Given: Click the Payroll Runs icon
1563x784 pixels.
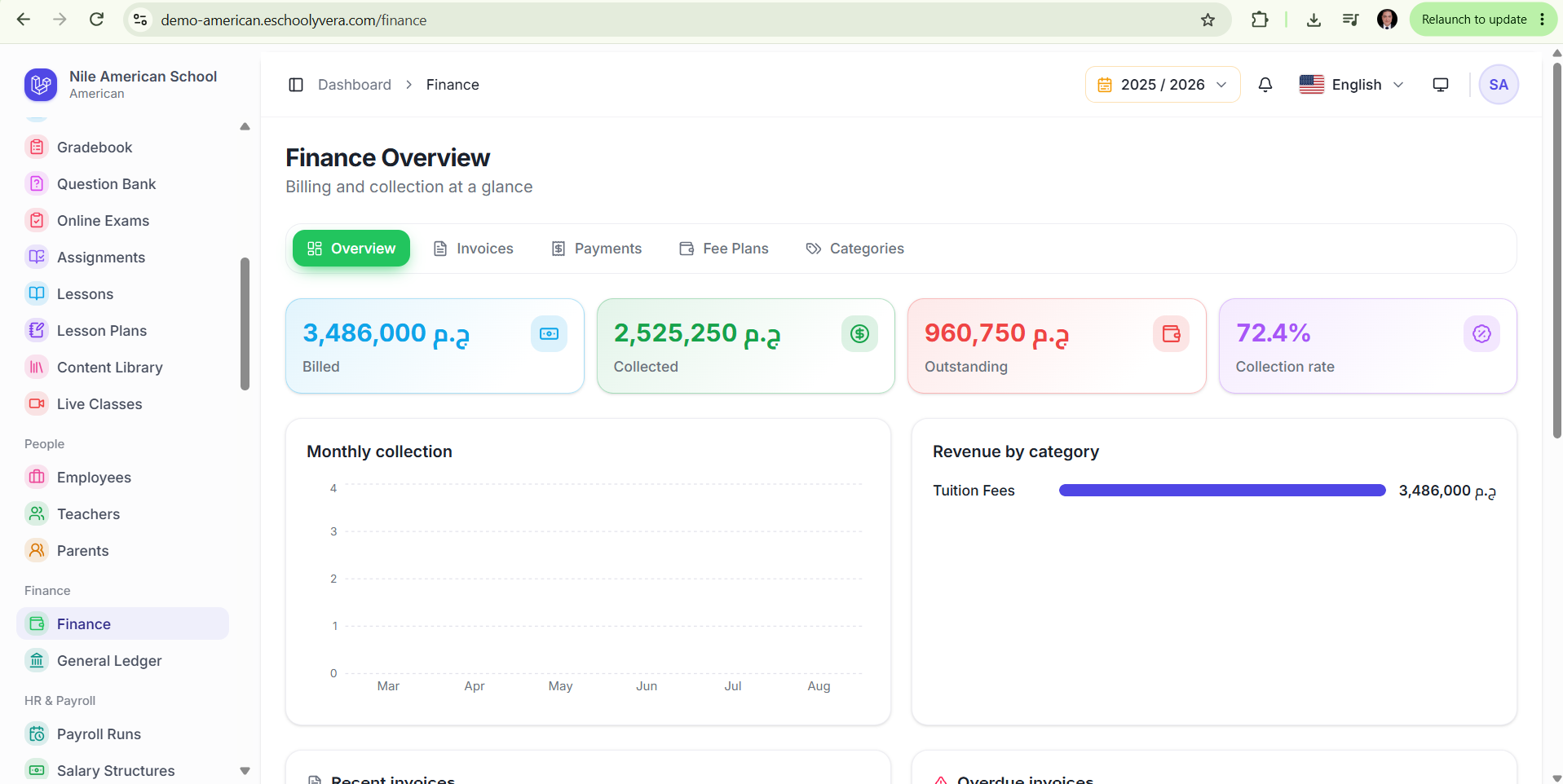Looking at the screenshot, I should [37, 733].
